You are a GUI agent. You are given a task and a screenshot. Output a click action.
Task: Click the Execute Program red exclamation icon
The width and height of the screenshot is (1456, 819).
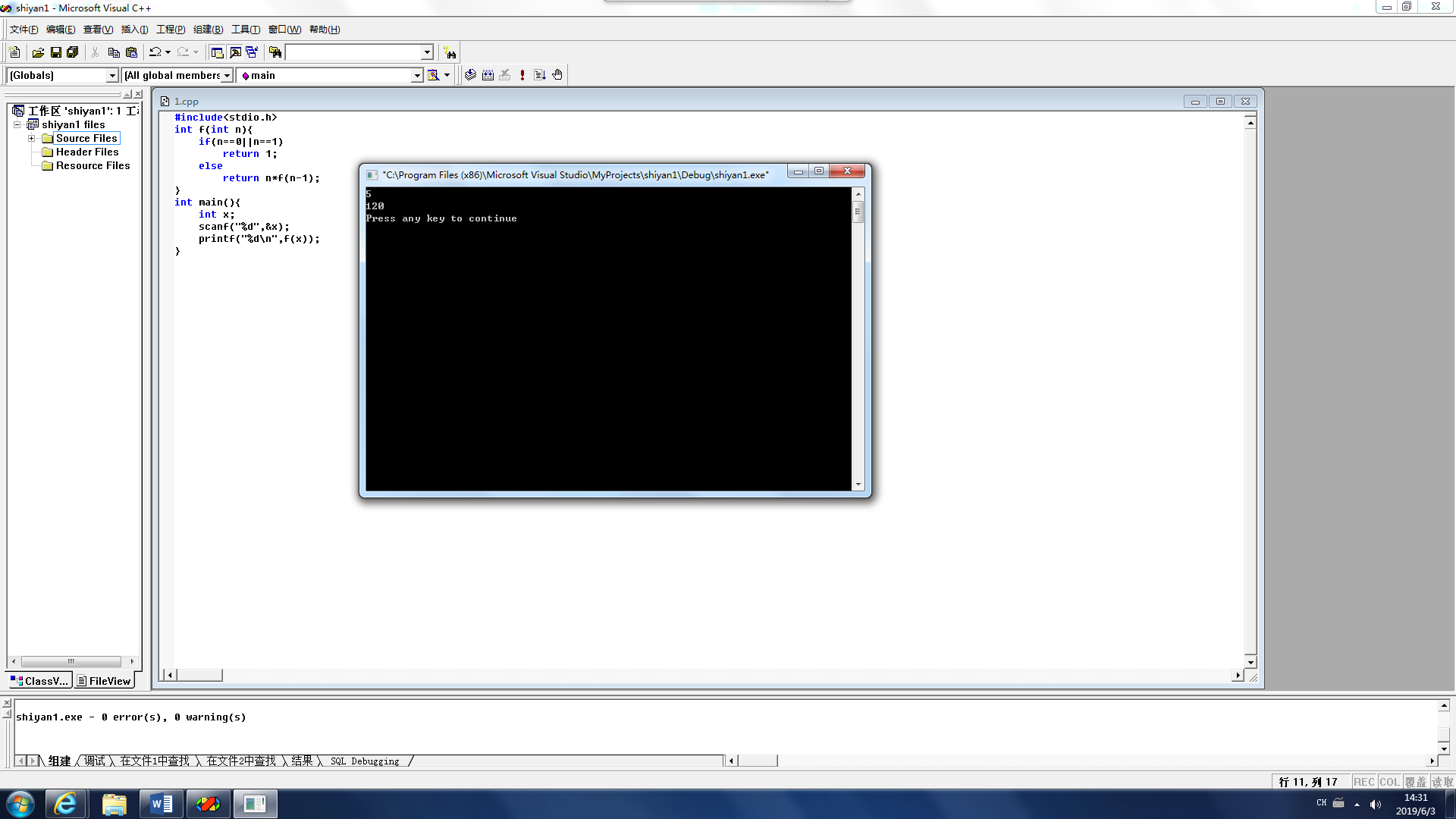[x=522, y=75]
